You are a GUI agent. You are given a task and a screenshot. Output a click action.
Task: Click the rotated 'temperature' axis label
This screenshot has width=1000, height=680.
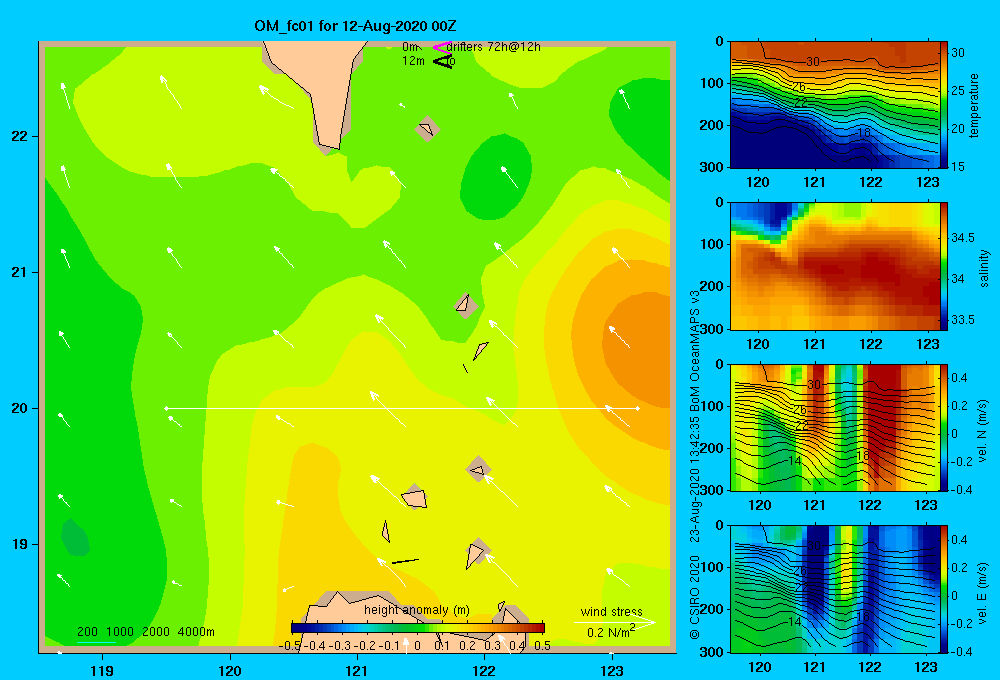click(x=974, y=106)
